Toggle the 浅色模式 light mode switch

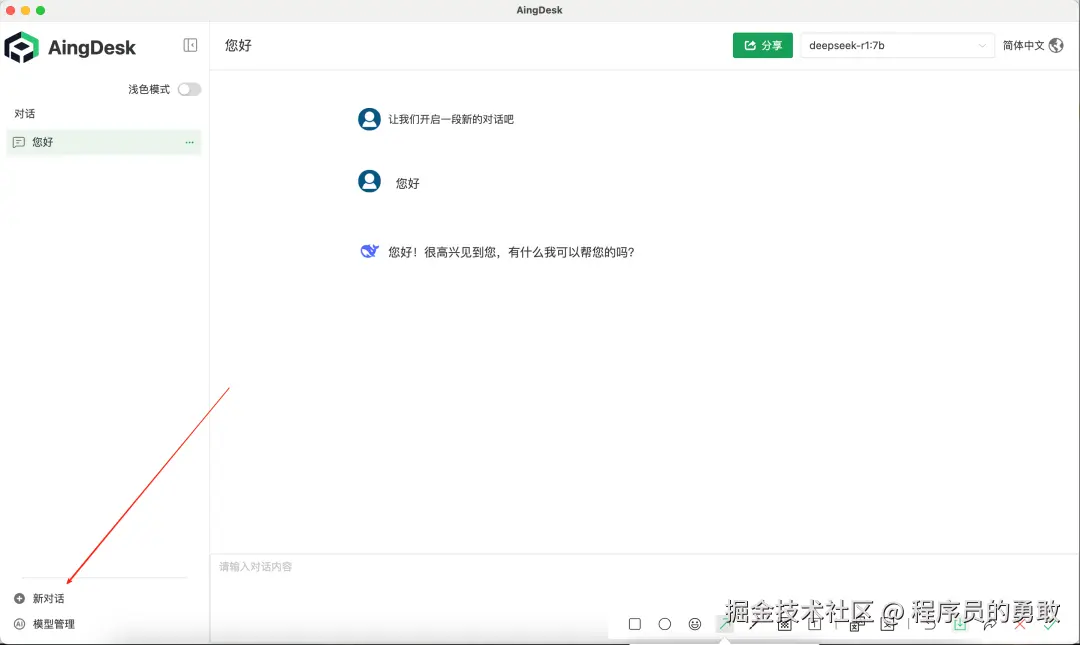(x=189, y=89)
